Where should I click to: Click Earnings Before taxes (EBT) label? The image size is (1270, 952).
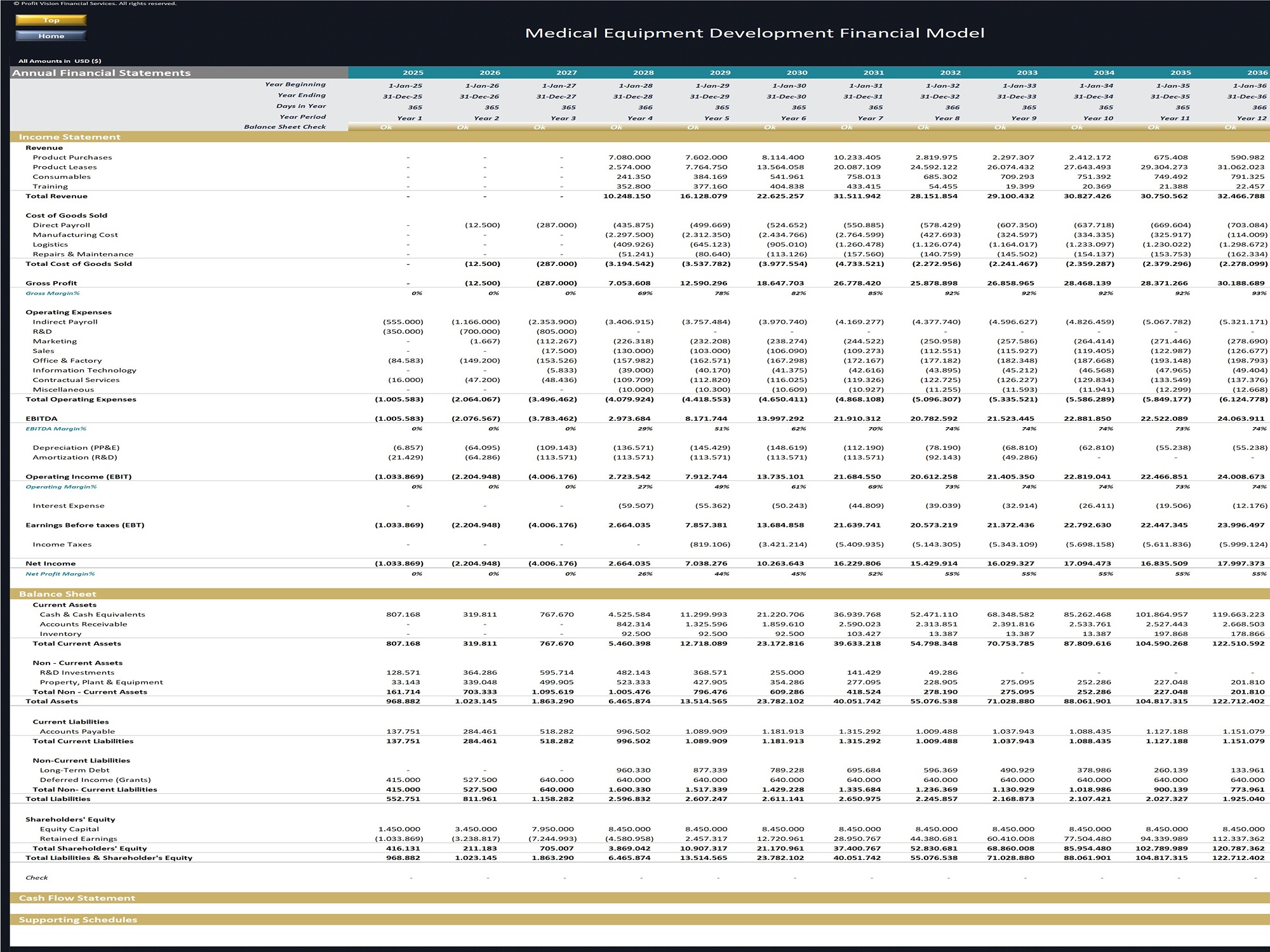[x=85, y=526]
